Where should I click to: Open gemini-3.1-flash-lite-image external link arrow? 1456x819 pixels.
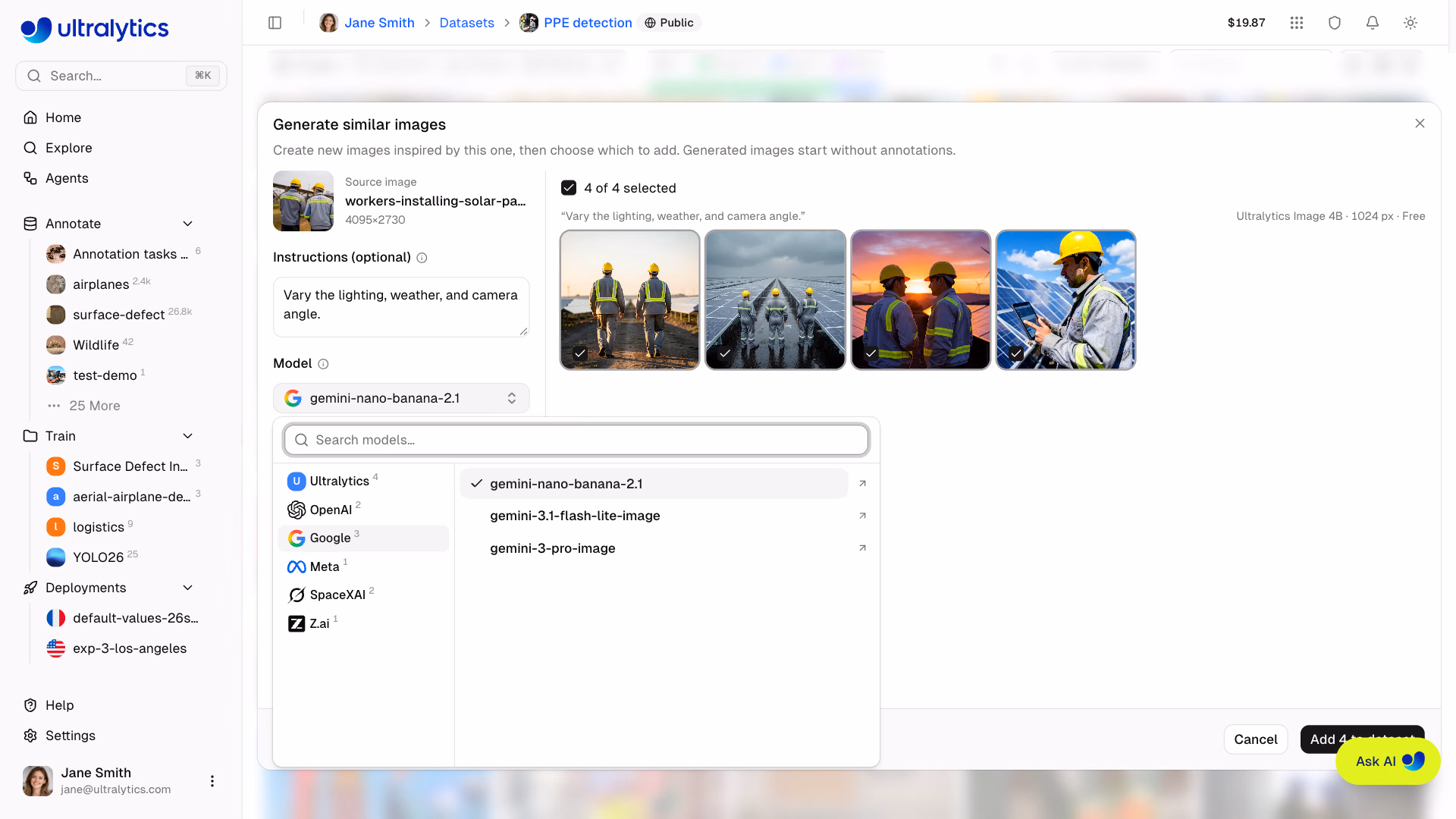pyautogui.click(x=862, y=516)
